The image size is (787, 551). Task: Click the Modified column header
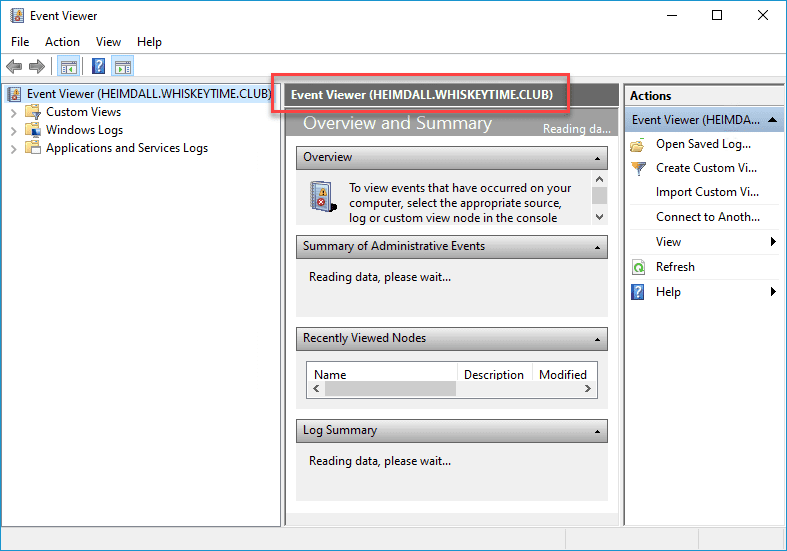point(564,374)
